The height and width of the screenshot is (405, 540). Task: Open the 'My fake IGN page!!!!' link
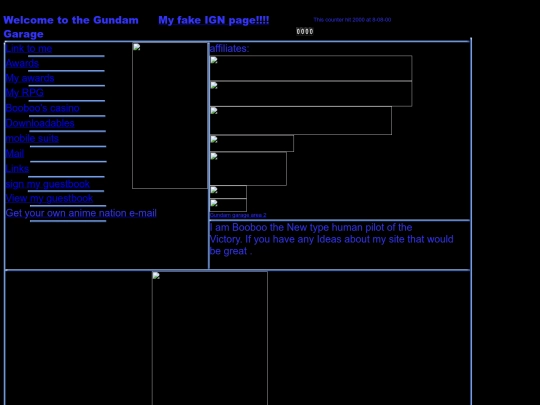coord(214,20)
